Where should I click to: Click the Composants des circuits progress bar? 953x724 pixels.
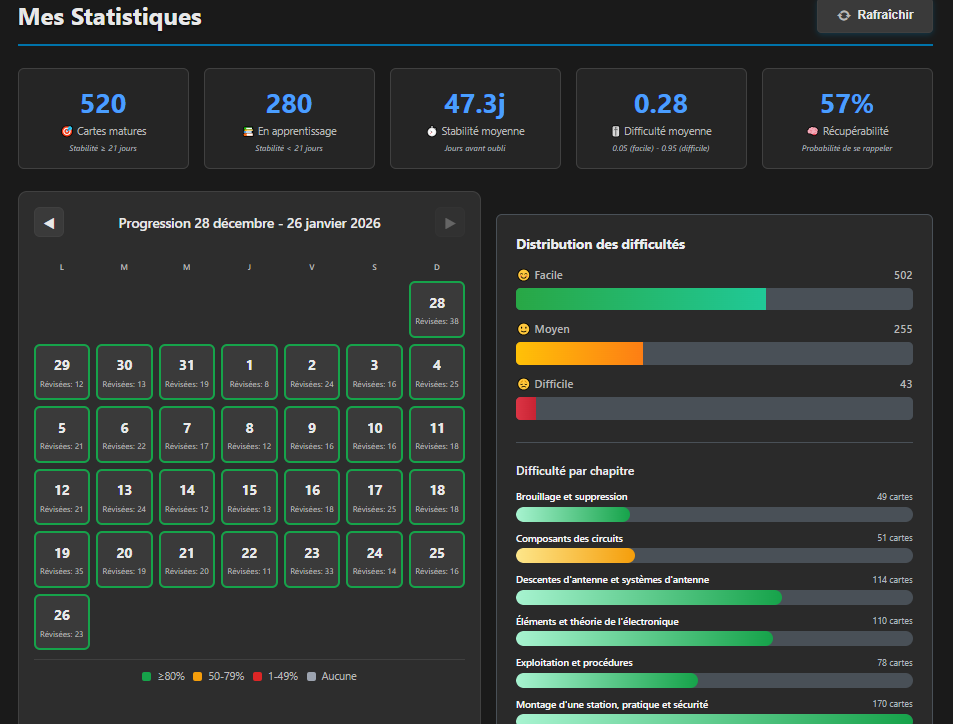(714, 556)
